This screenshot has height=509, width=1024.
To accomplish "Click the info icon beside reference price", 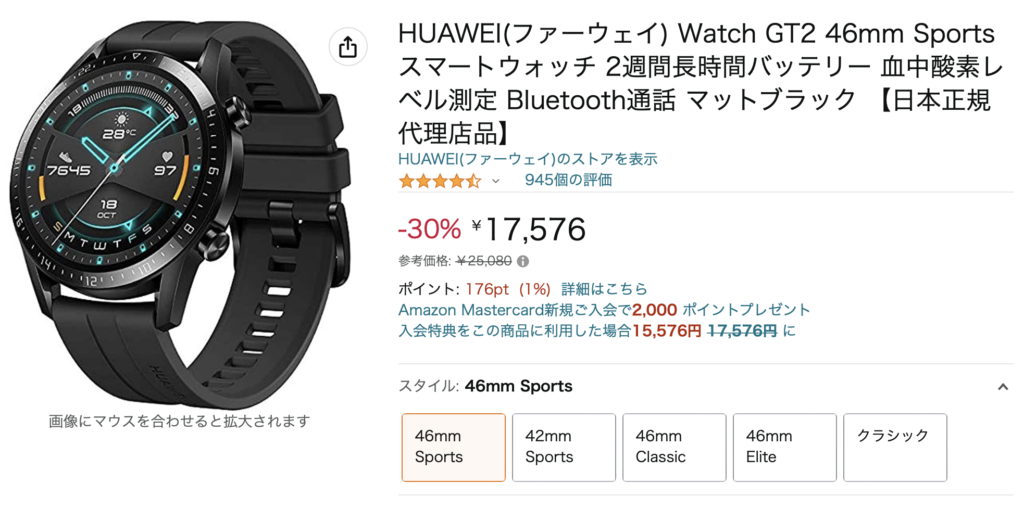I will [x=522, y=261].
